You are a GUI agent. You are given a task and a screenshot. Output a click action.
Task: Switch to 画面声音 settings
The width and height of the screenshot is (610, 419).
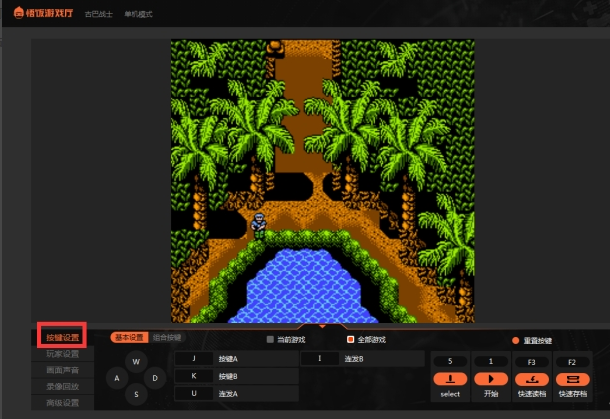62,370
